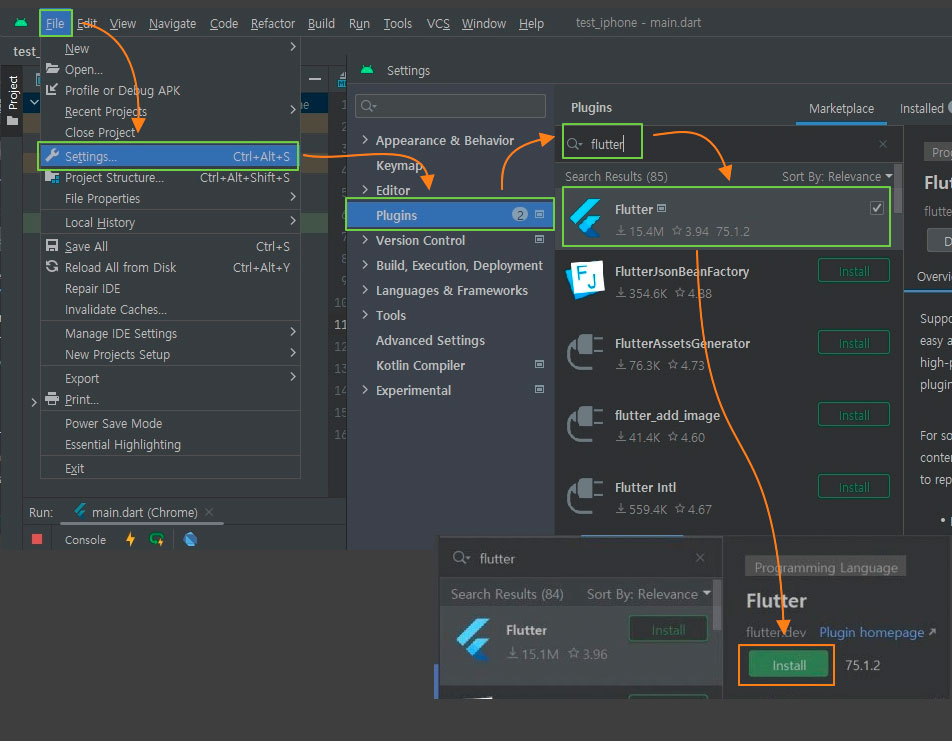
Task: Expand the Editor settings node
Action: click(365, 190)
